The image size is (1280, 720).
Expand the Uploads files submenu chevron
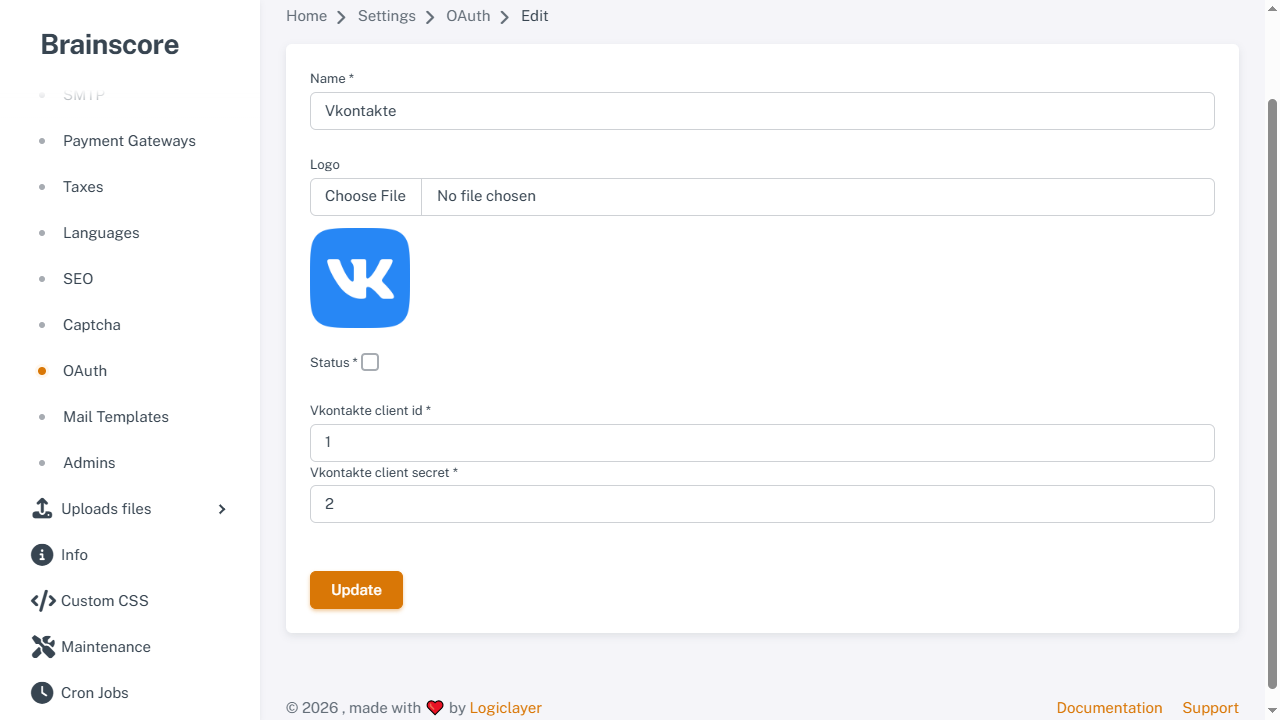(222, 509)
